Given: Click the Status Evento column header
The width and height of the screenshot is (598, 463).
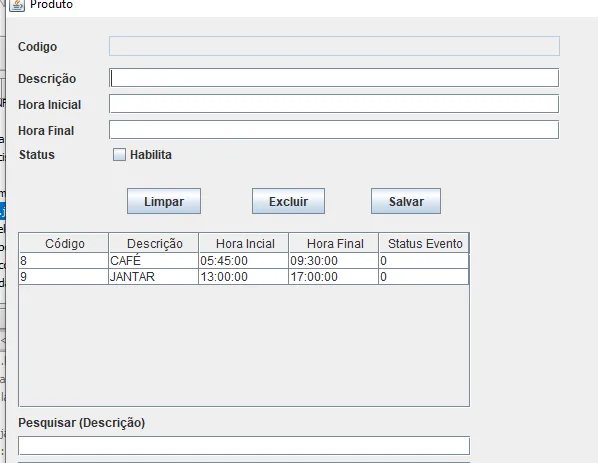Looking at the screenshot, I should coord(424,243).
